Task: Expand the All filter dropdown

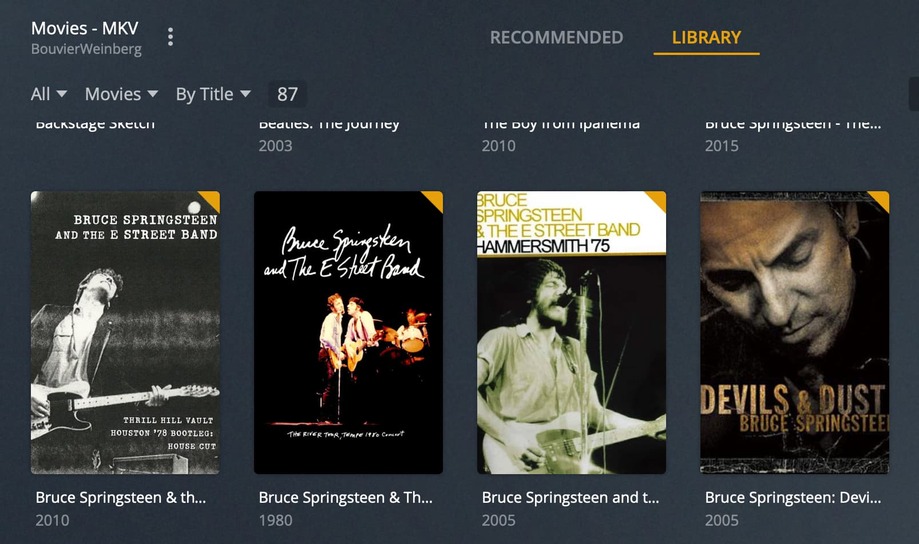Action: point(49,94)
